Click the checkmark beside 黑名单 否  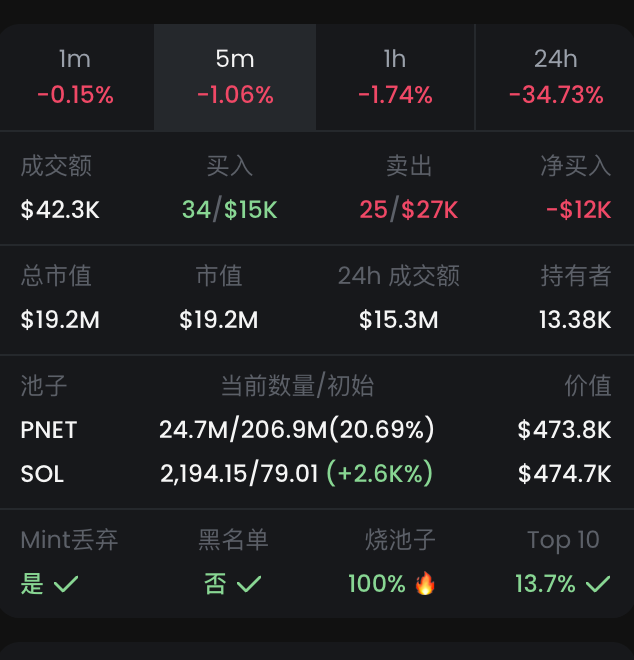pyautogui.click(x=249, y=584)
